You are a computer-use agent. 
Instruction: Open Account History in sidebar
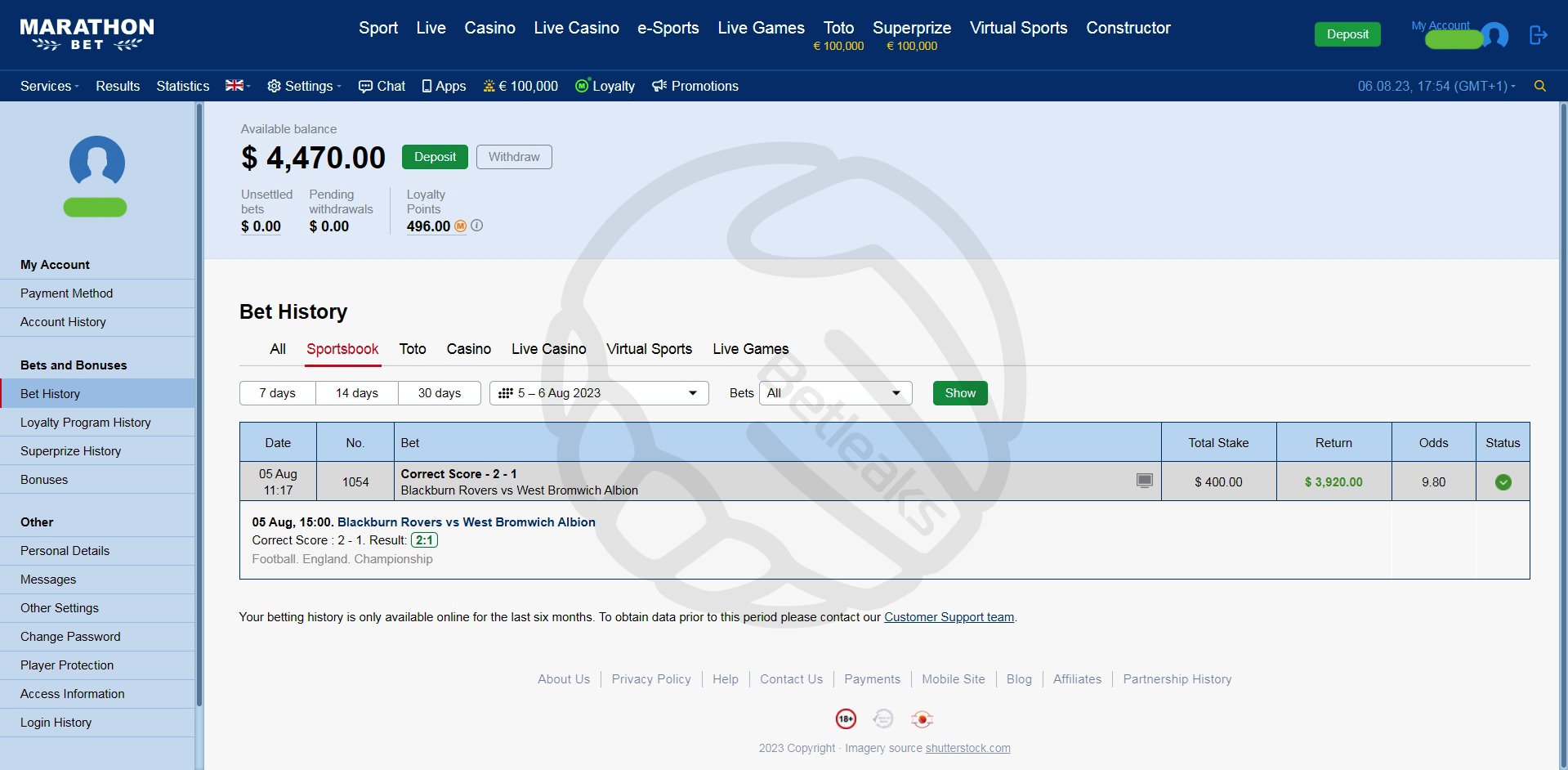pyautogui.click(x=97, y=322)
